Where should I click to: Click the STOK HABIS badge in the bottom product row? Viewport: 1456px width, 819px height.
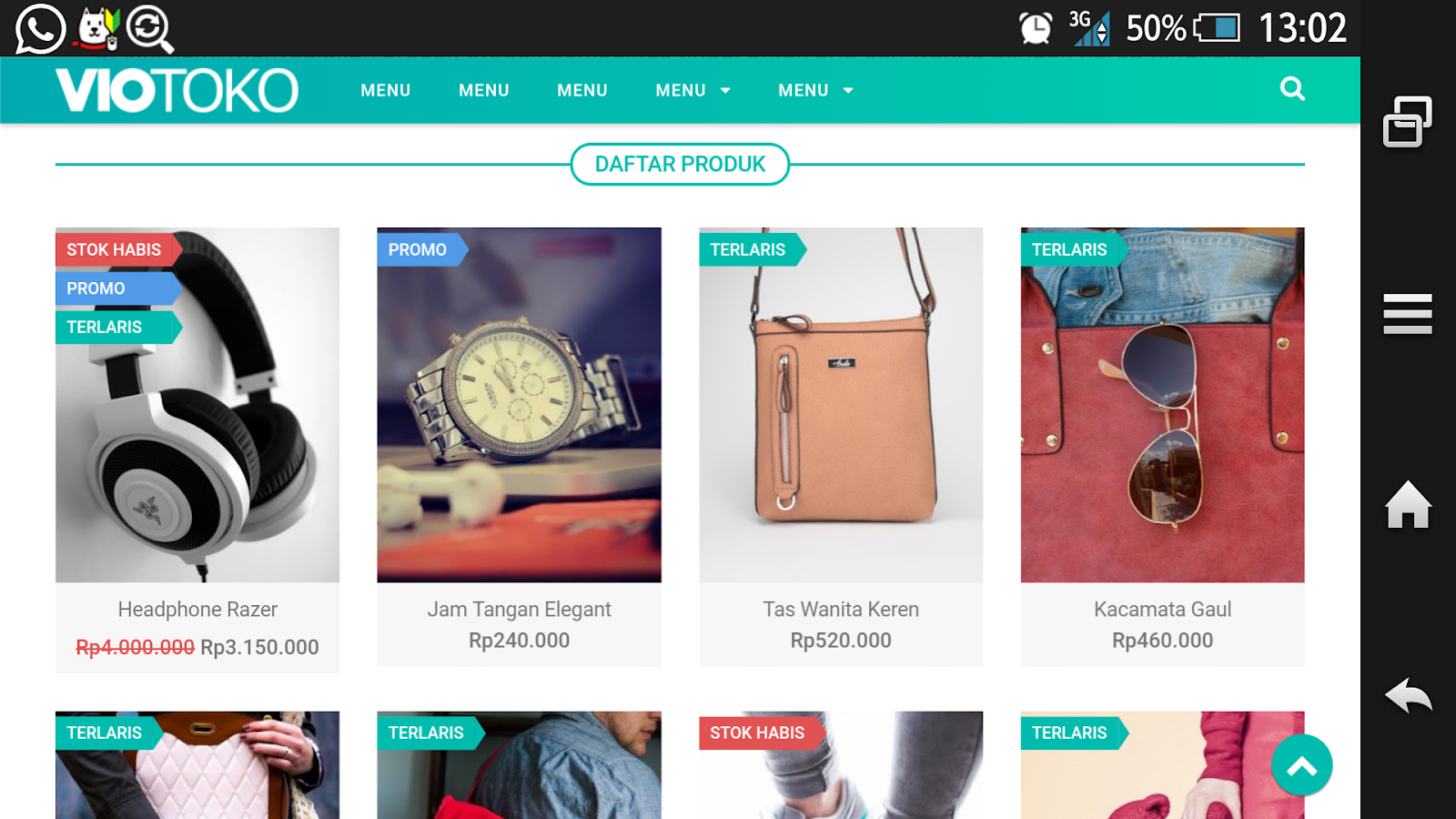click(763, 733)
